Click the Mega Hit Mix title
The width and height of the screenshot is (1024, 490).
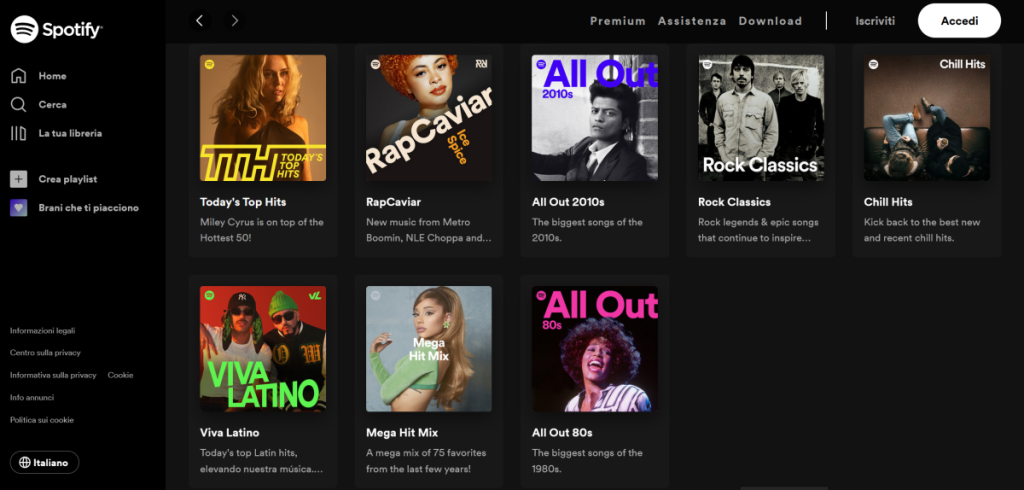402,433
